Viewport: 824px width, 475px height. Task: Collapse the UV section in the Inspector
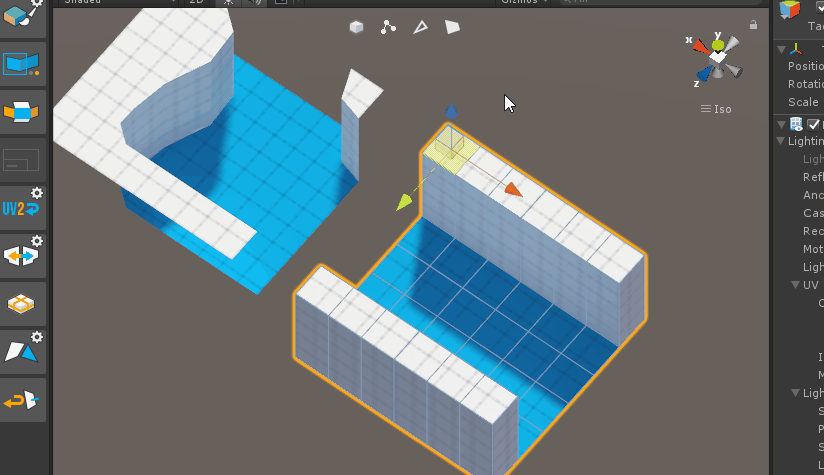point(796,285)
